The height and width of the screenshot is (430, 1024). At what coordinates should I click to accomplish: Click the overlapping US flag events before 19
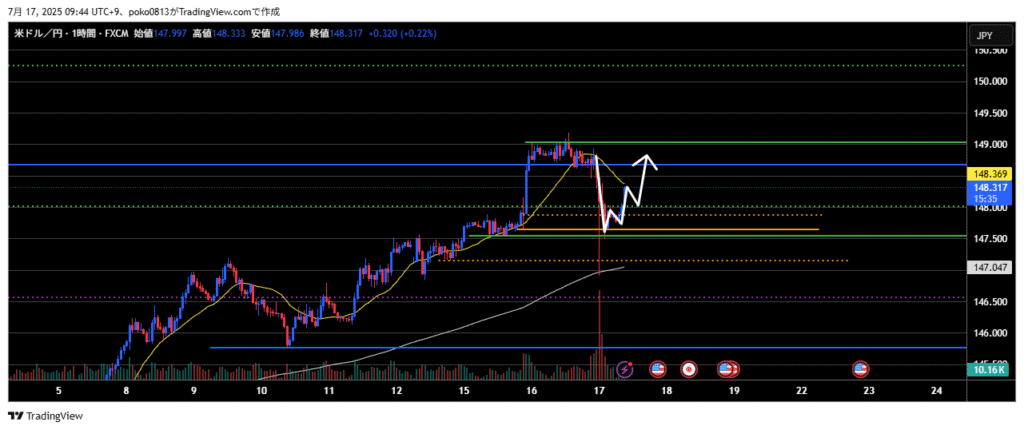tap(728, 369)
